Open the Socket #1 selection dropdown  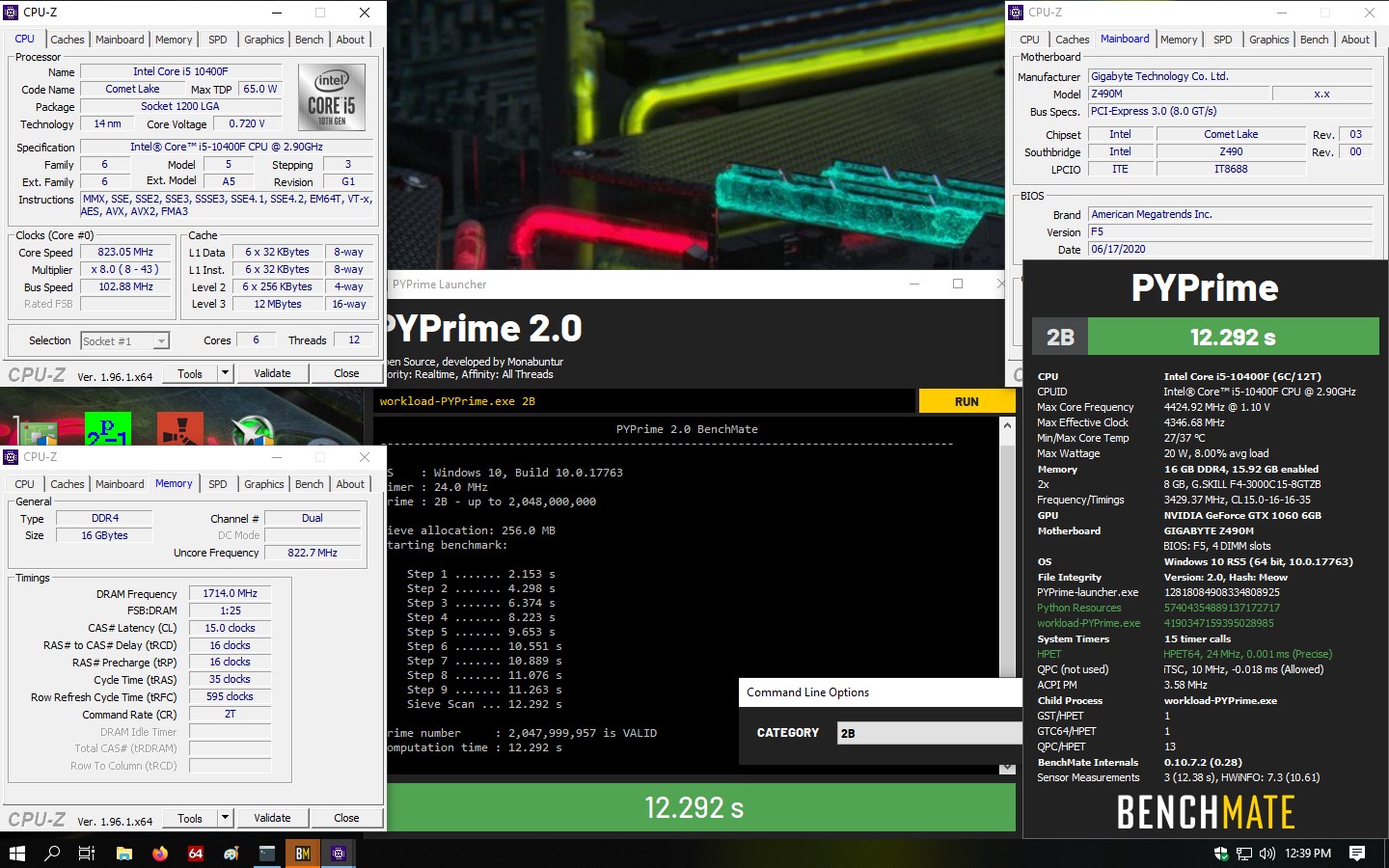124,340
